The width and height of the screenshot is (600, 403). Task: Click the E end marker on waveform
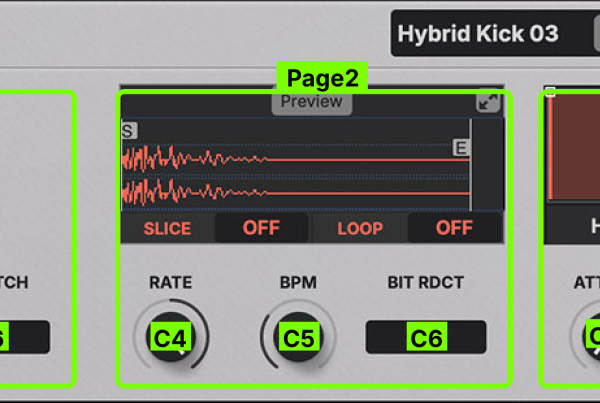click(461, 148)
